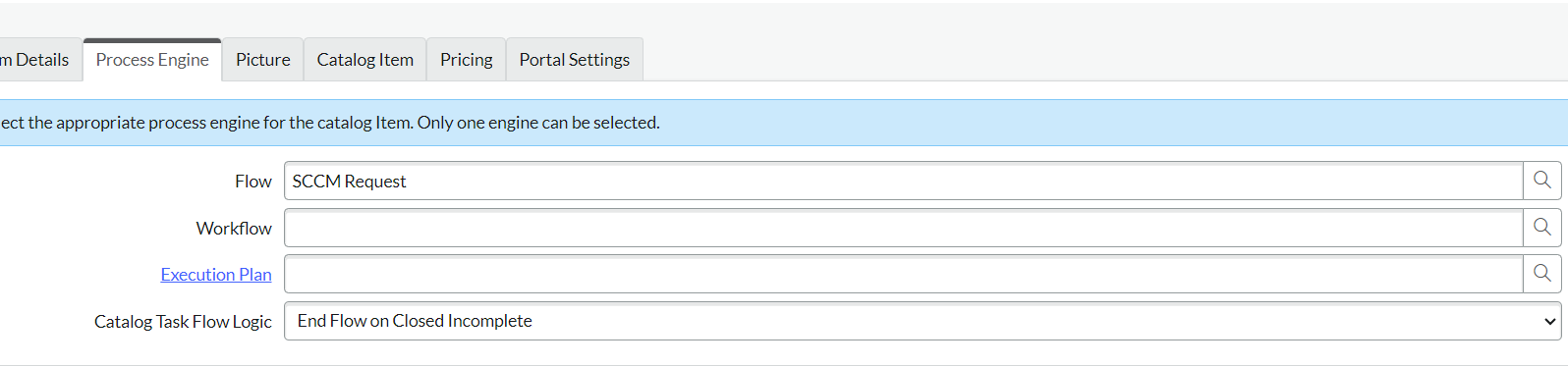
Task: Click the Workflow field label
Action: tap(234, 229)
